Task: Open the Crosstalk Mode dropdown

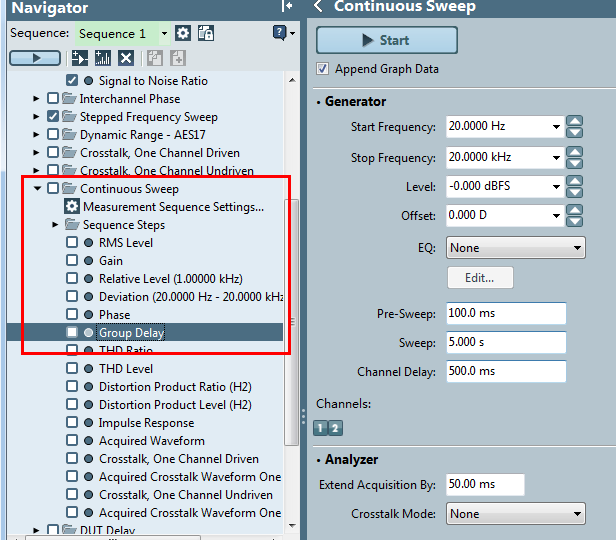Action: click(516, 514)
